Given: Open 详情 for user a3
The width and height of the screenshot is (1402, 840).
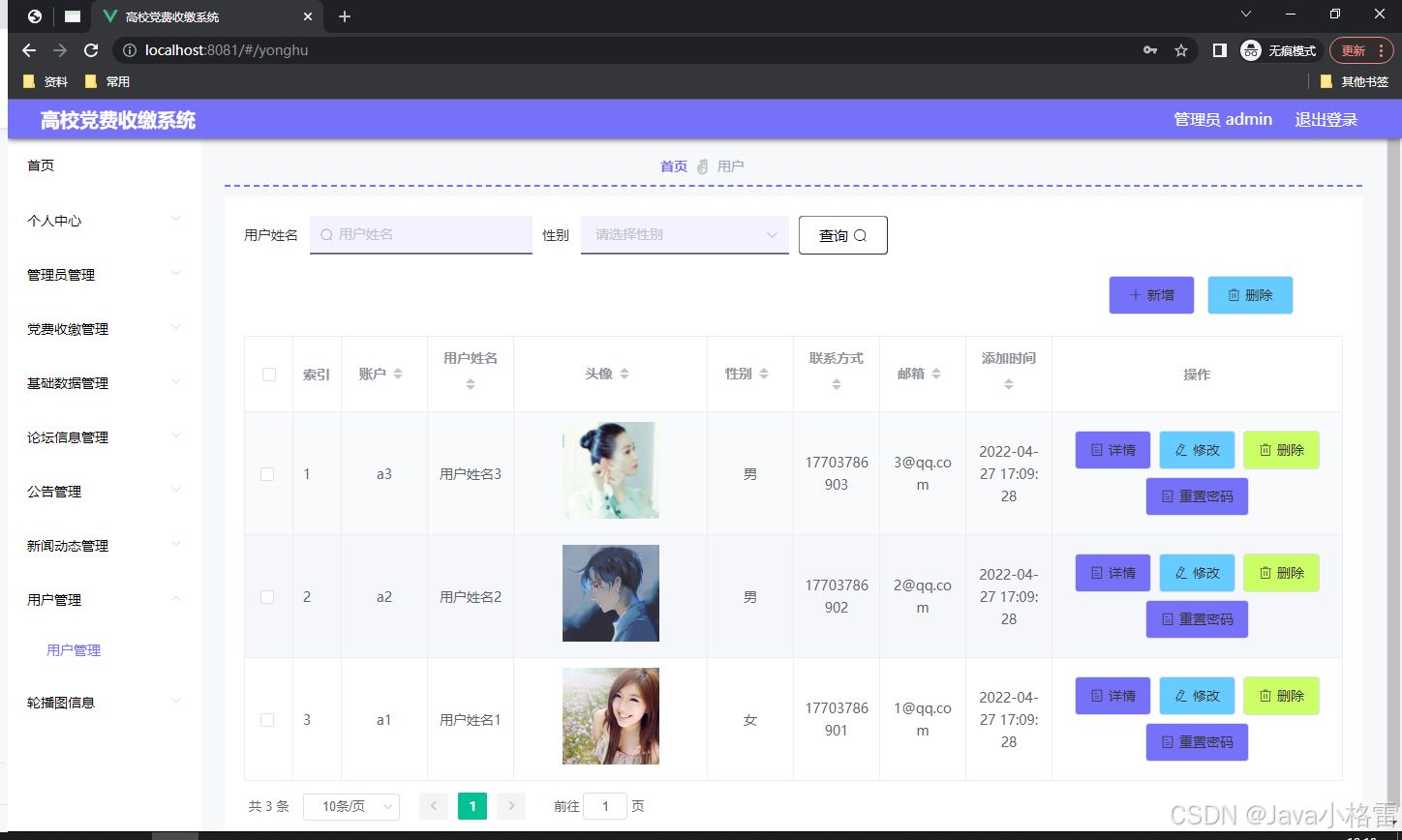Looking at the screenshot, I should click(1112, 450).
